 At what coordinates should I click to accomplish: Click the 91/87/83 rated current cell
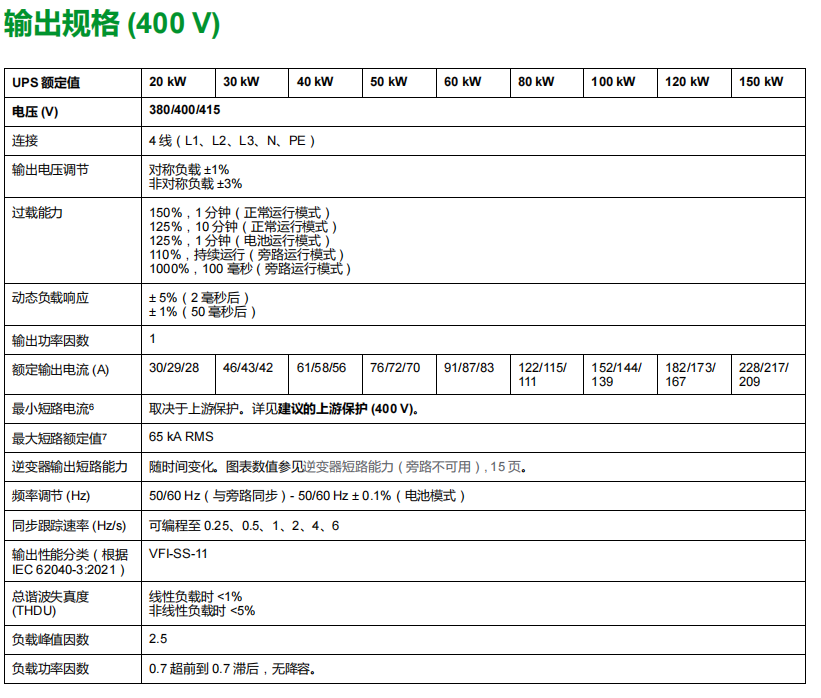pyautogui.click(x=469, y=368)
